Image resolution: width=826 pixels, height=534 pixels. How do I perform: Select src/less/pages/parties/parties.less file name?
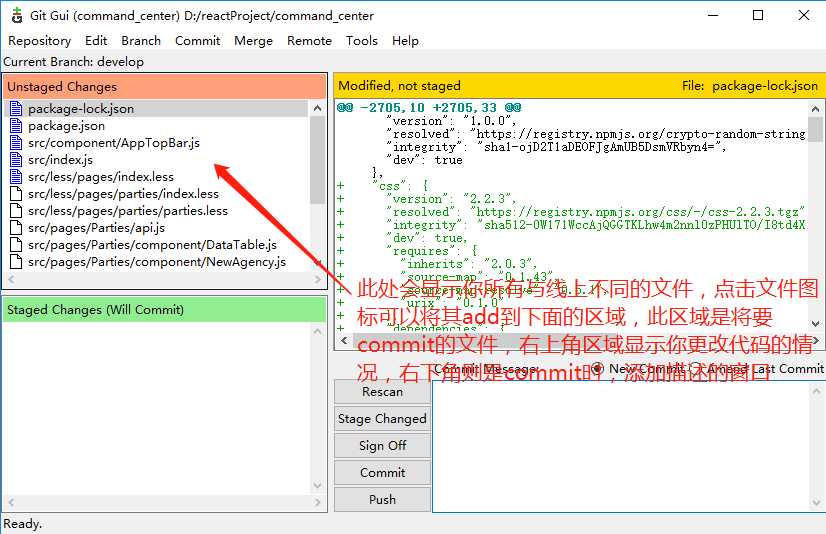pos(128,210)
